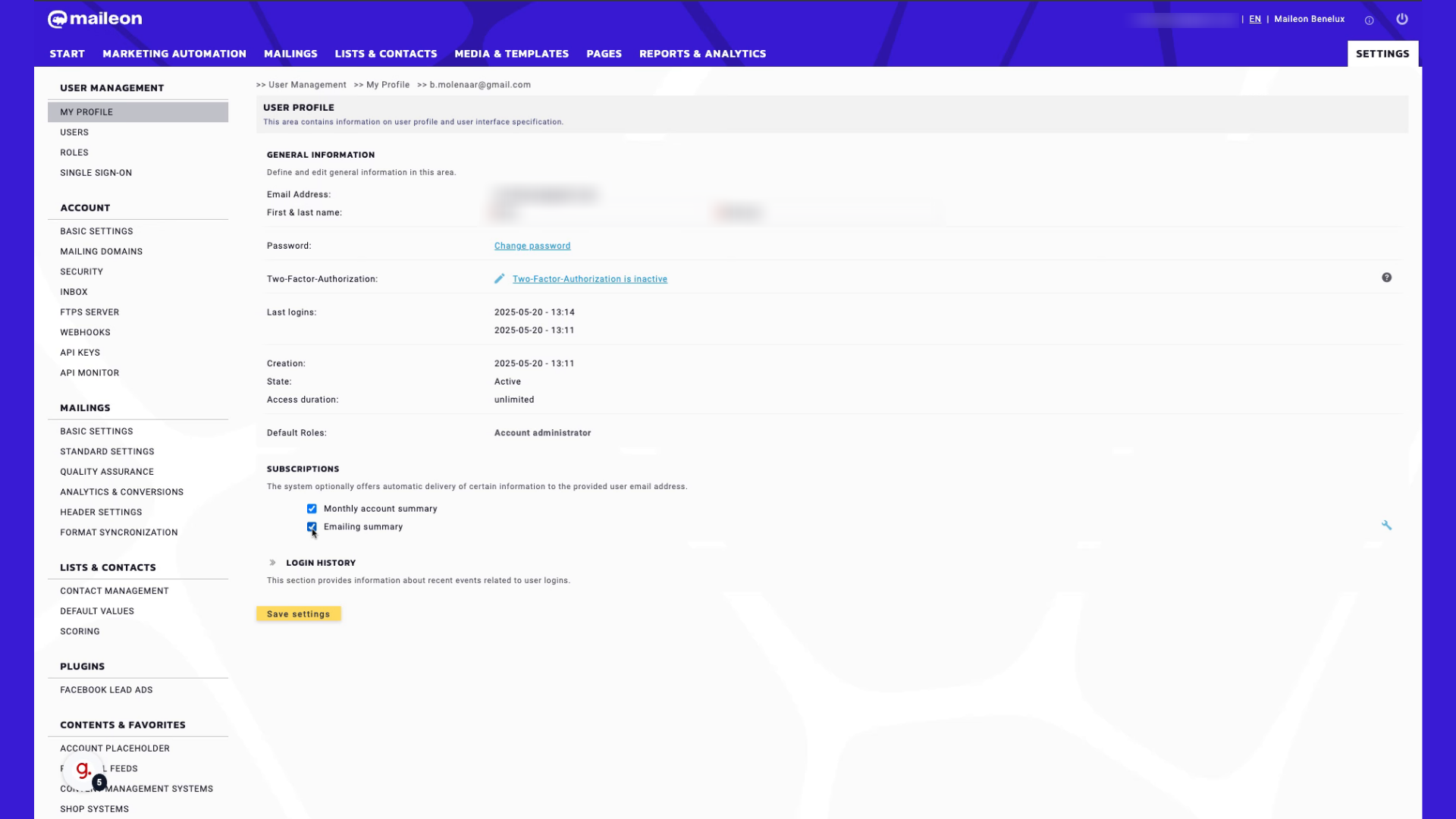The height and width of the screenshot is (819, 1456).
Task: Select the Settings tab
Action: (x=1382, y=54)
